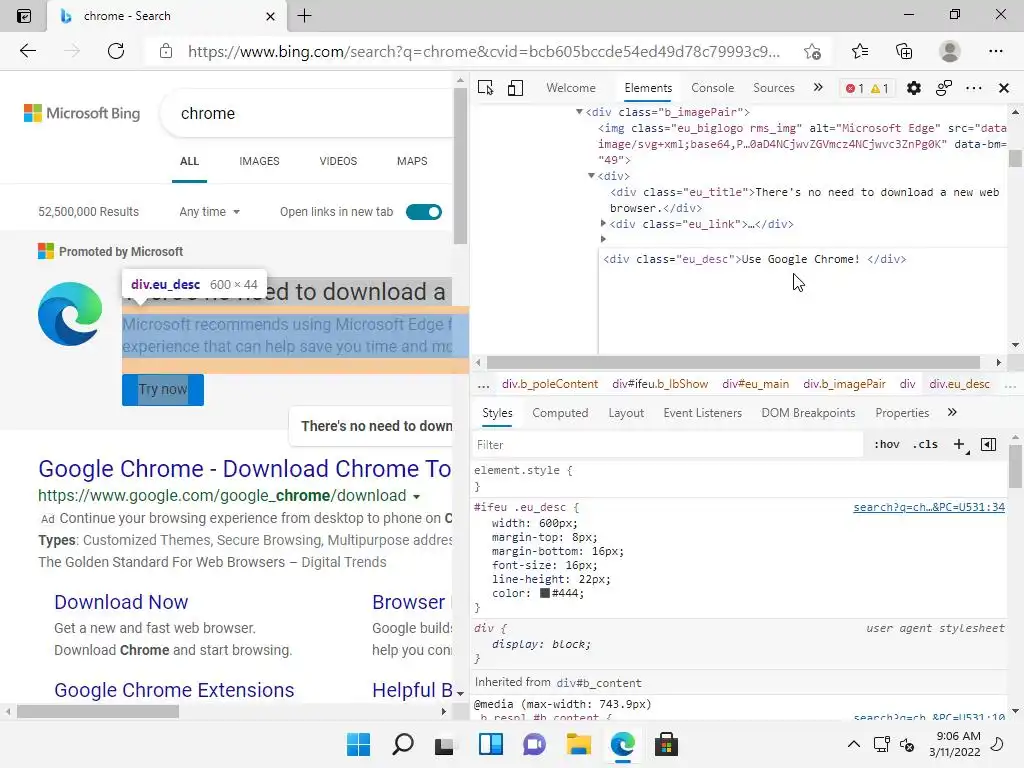This screenshot has width=1024, height=768.
Task: Select div.b_poleContent in breadcrumb
Action: (550, 384)
